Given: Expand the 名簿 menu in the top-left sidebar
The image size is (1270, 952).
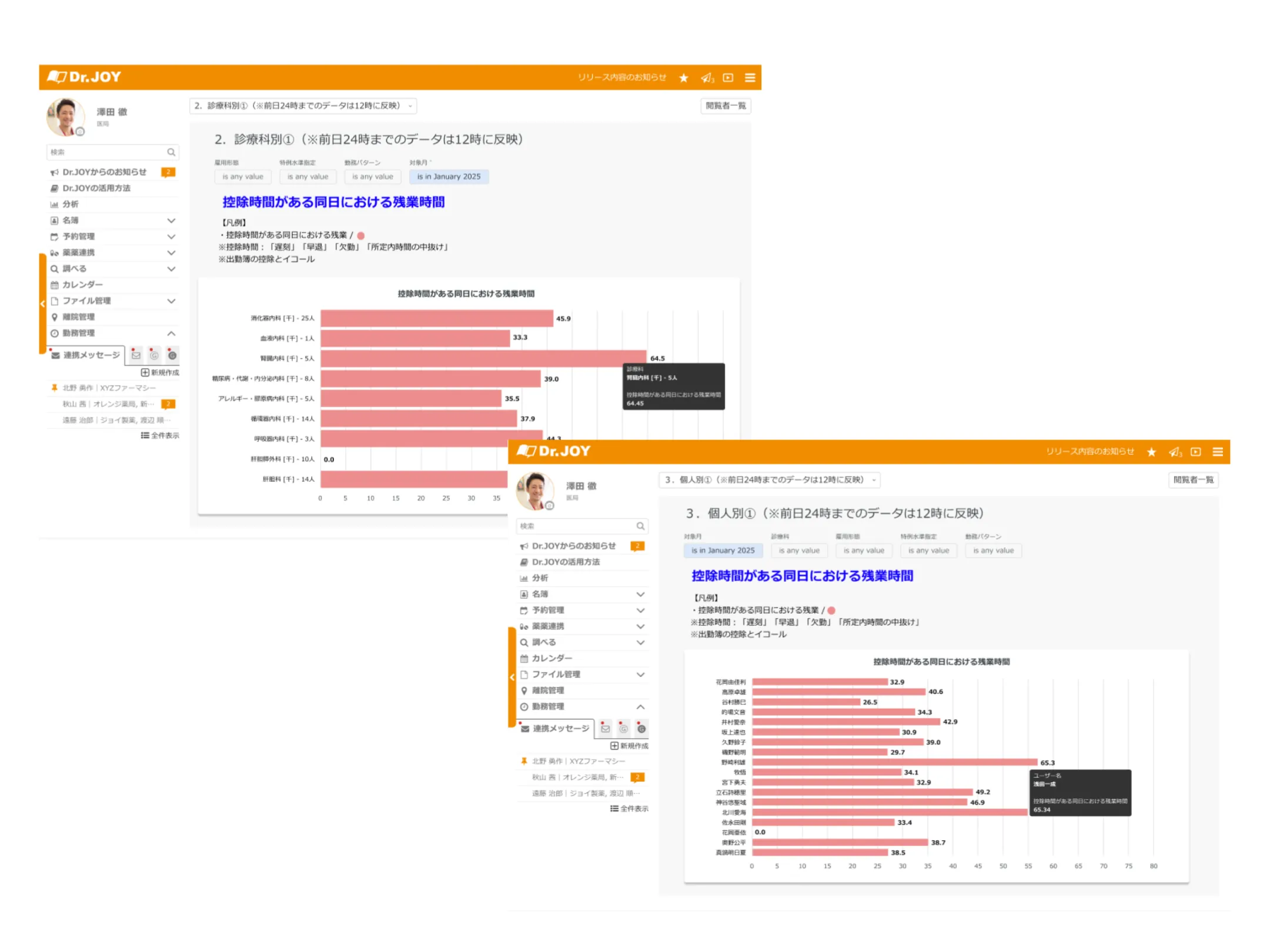Looking at the screenshot, I should point(171,220).
